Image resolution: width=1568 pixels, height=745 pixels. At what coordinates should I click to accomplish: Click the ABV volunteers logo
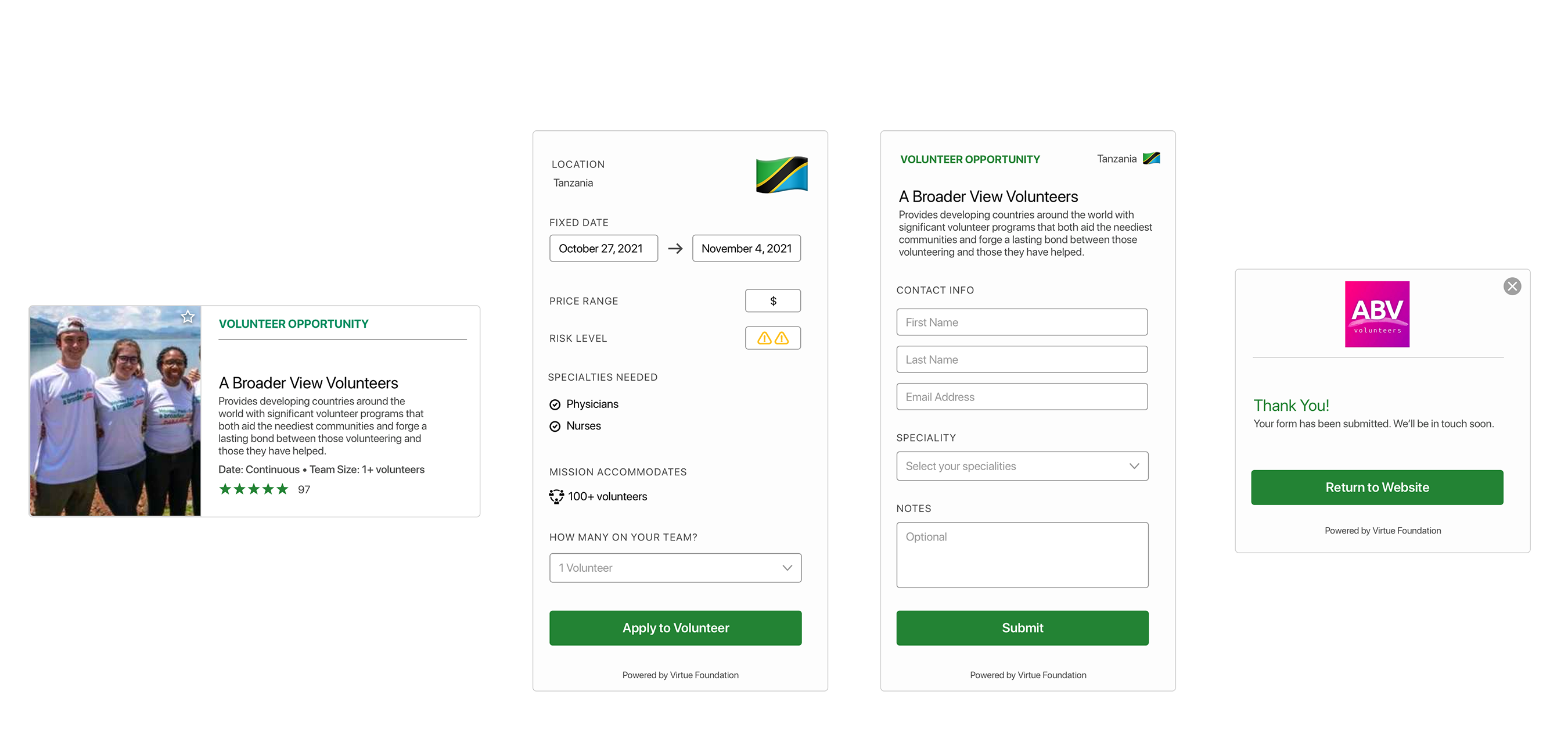(x=1377, y=314)
